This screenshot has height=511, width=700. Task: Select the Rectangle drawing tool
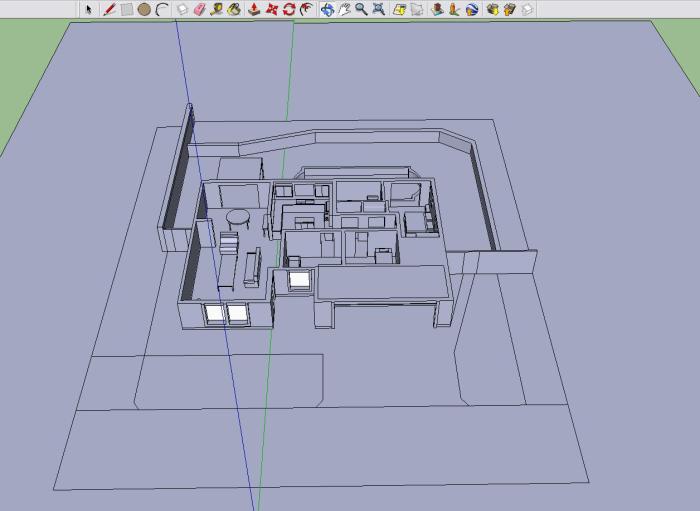pos(127,9)
